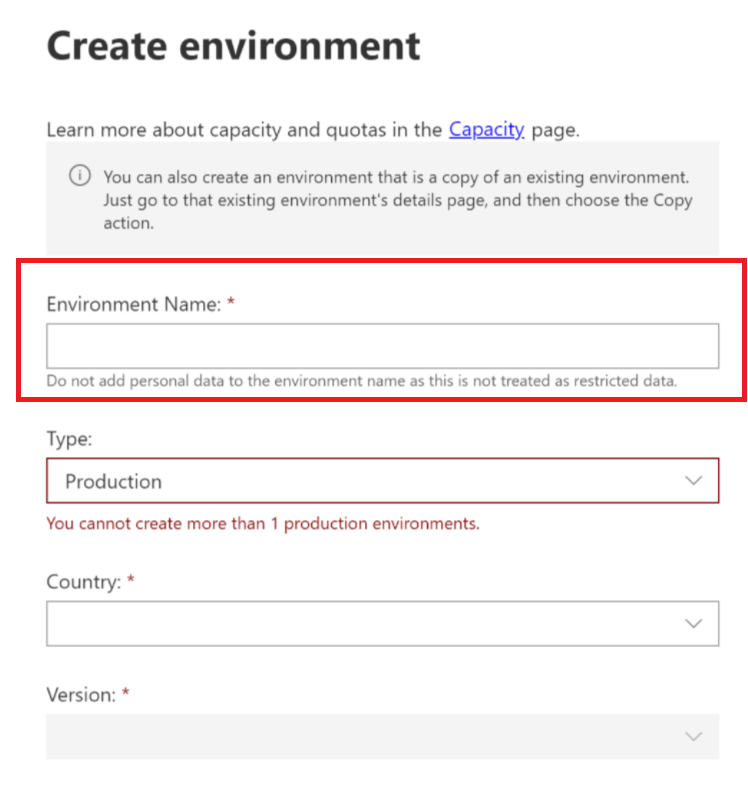Click the Capacity hyperlink in the description
This screenshot has width=748, height=801.
tap(487, 129)
